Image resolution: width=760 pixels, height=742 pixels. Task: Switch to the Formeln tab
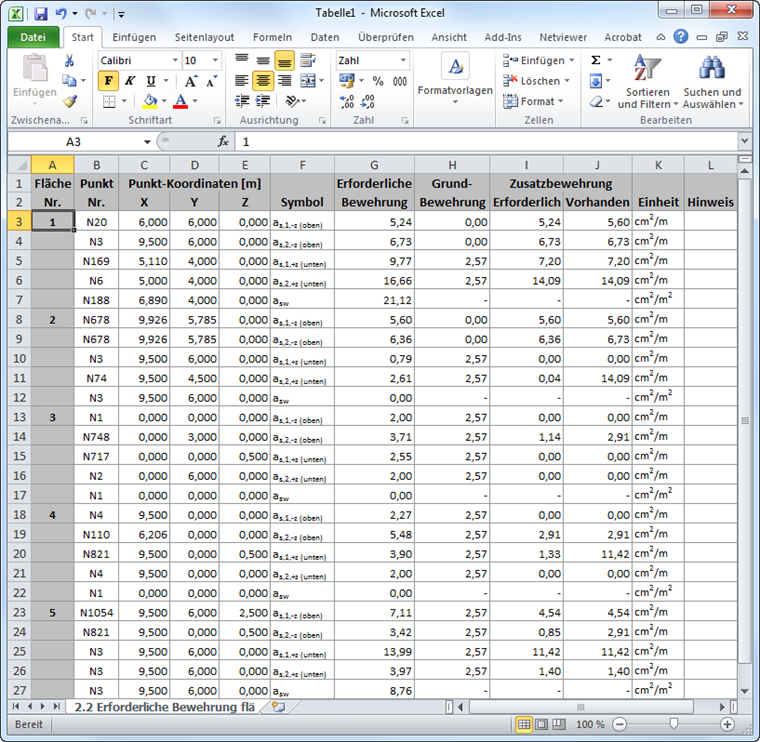click(x=272, y=37)
